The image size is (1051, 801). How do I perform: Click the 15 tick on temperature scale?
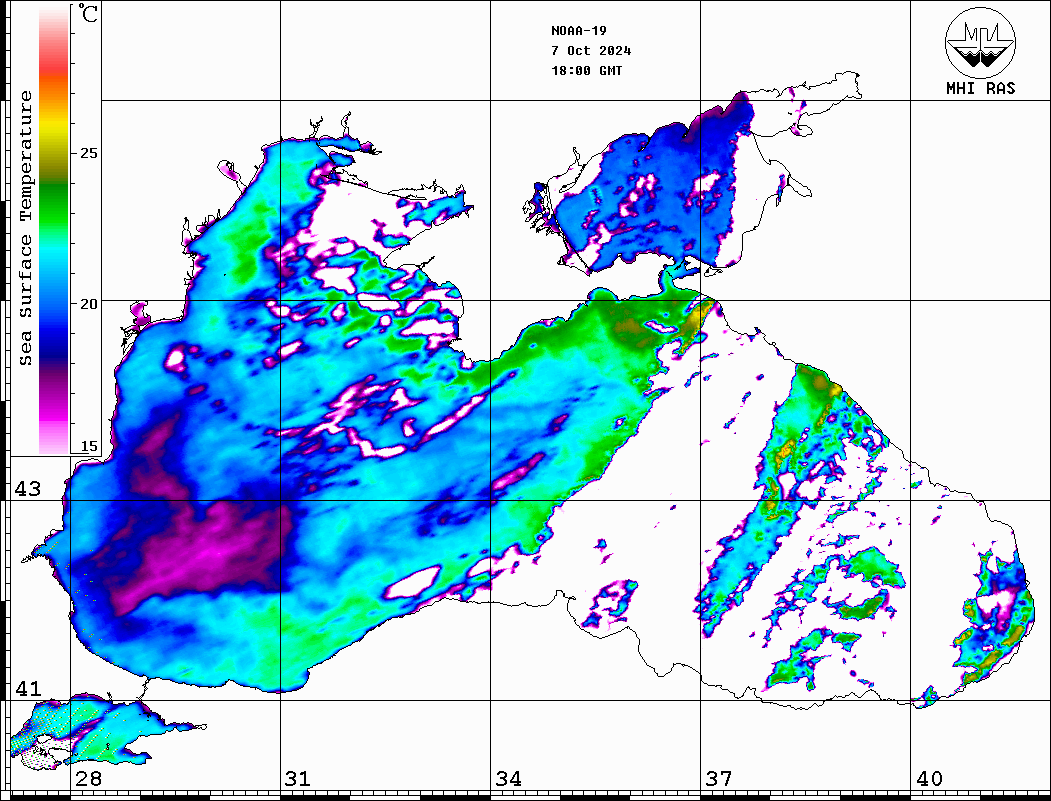click(88, 446)
